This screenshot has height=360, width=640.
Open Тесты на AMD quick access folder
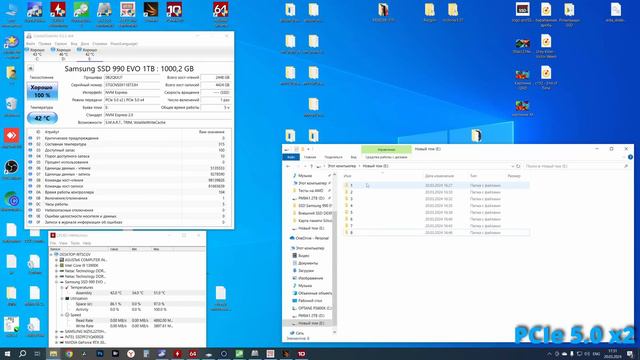310,191
